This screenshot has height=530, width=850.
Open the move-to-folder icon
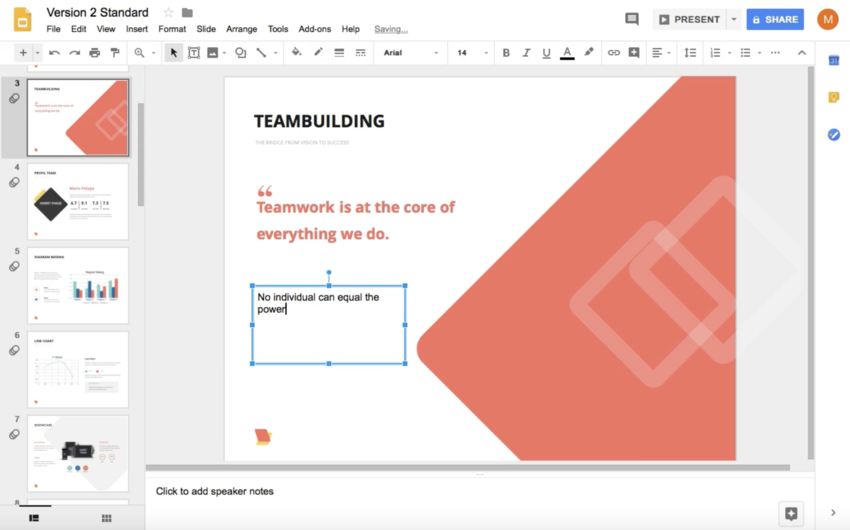click(187, 12)
